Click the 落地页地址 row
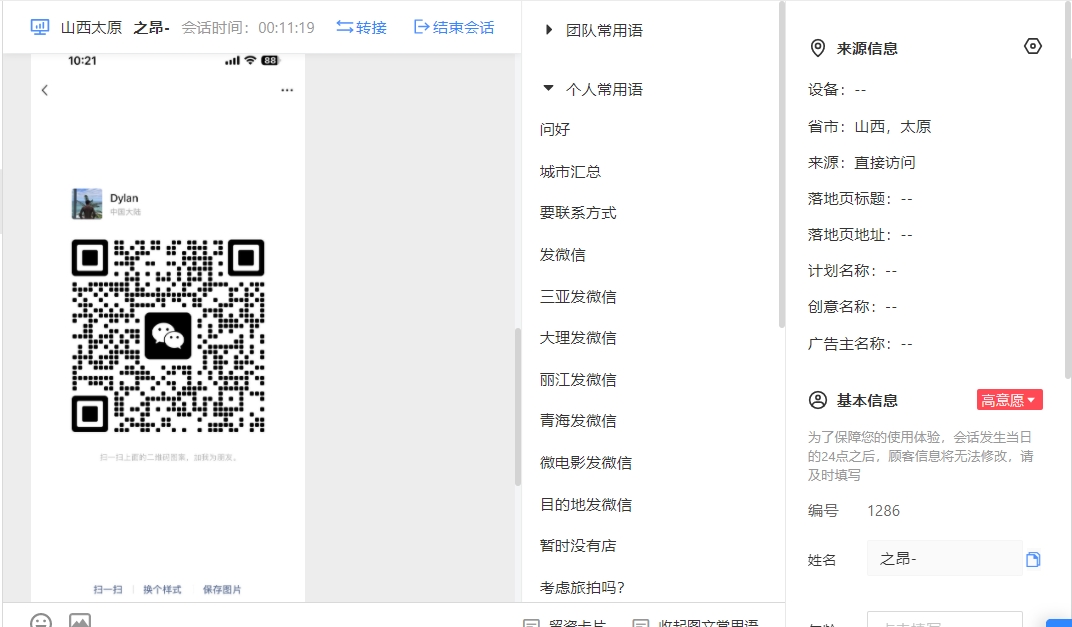This screenshot has height=627, width=1072. point(860,235)
